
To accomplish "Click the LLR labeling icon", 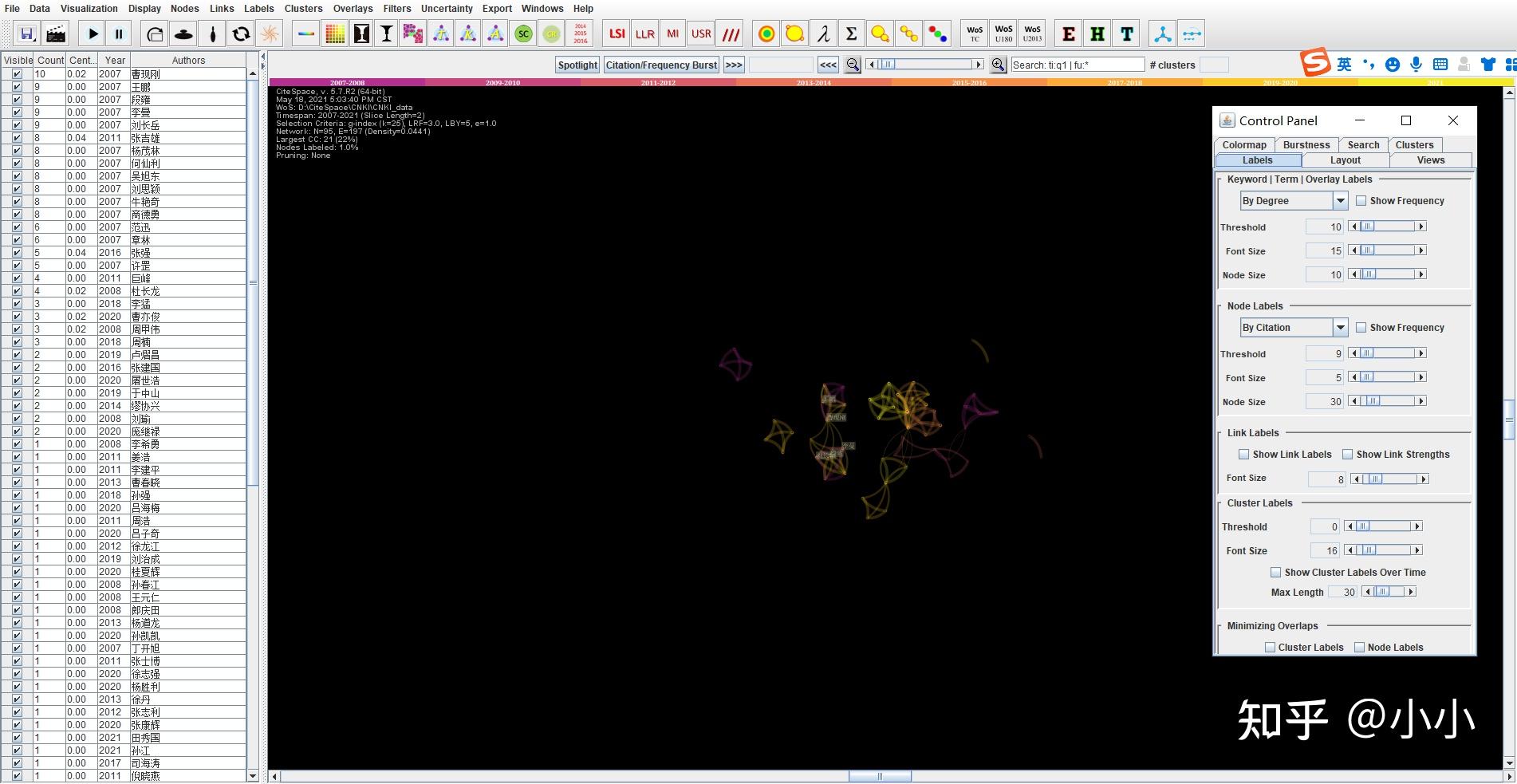I will (644, 34).
